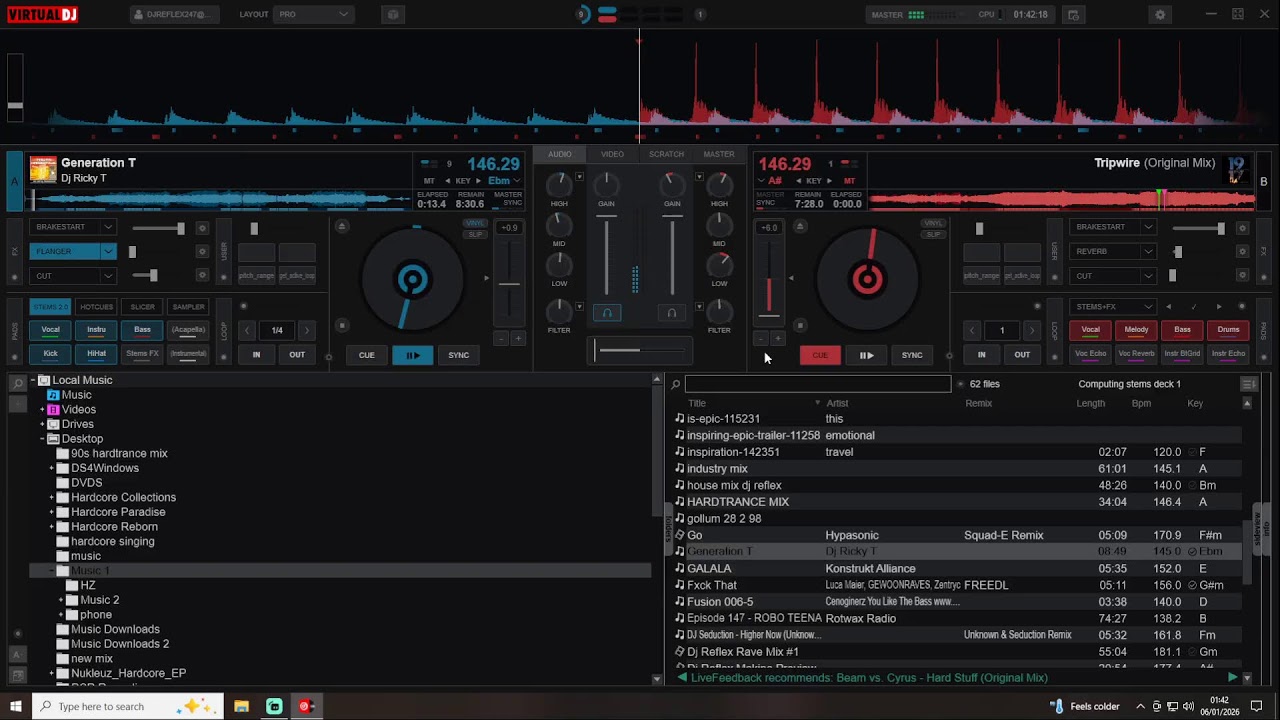Click loop IN button on deck B

point(981,355)
